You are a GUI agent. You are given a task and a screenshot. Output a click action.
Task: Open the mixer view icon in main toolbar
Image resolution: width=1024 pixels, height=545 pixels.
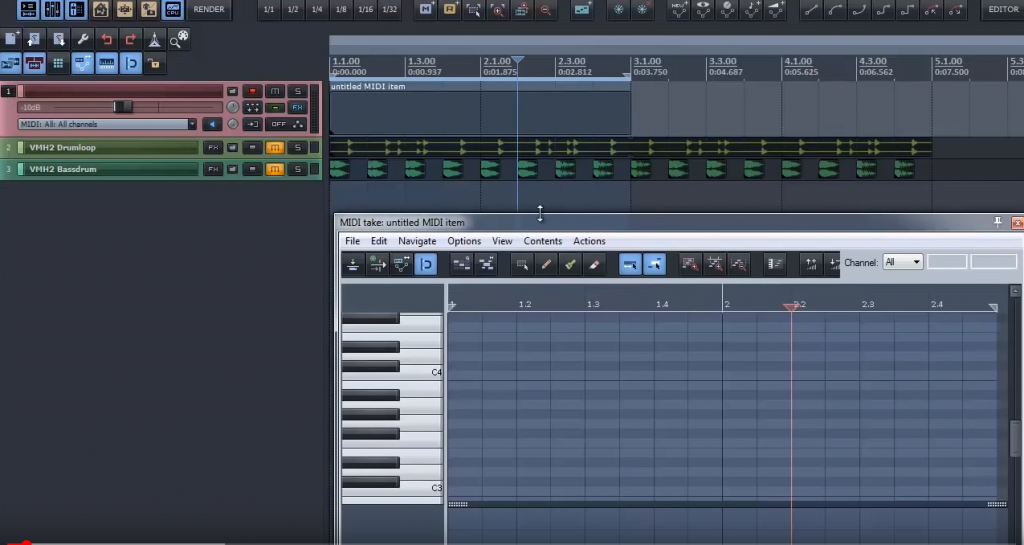point(52,9)
